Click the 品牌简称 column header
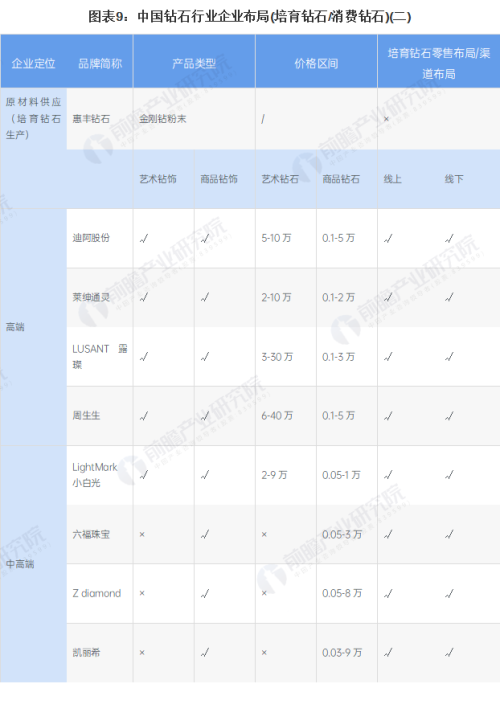 pyautogui.click(x=100, y=63)
